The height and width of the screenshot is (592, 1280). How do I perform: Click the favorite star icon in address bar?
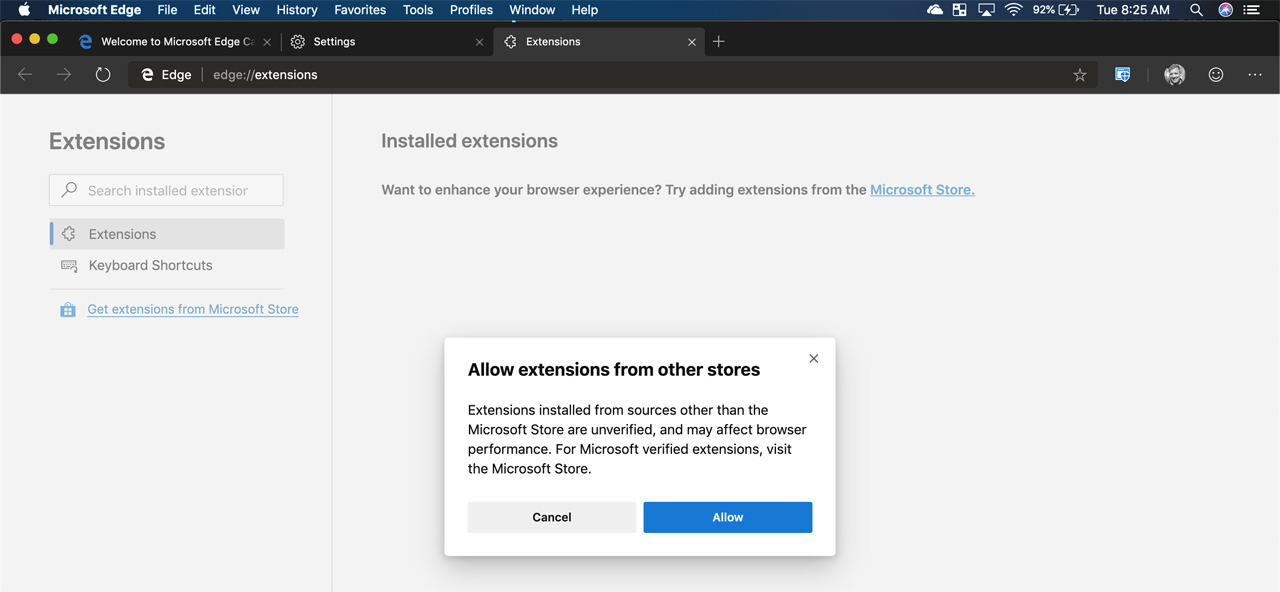[1079, 75]
